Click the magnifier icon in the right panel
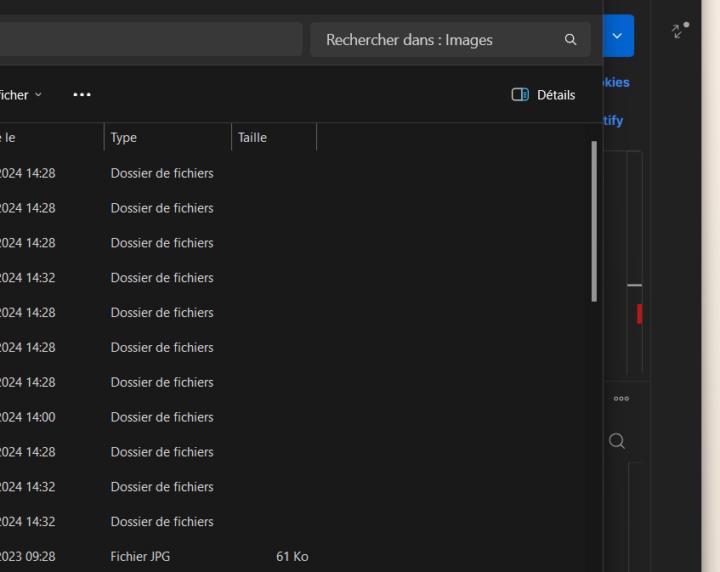The image size is (720, 572). pyautogui.click(x=618, y=441)
